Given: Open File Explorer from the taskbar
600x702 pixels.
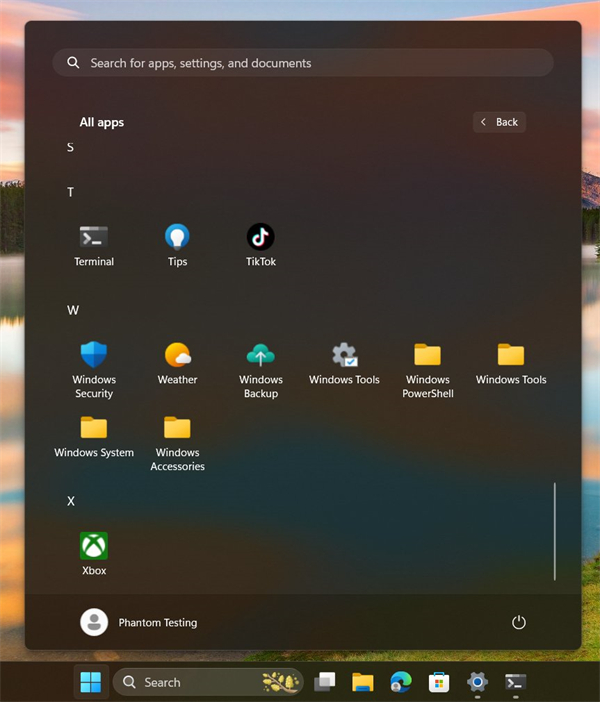Looking at the screenshot, I should tap(363, 682).
